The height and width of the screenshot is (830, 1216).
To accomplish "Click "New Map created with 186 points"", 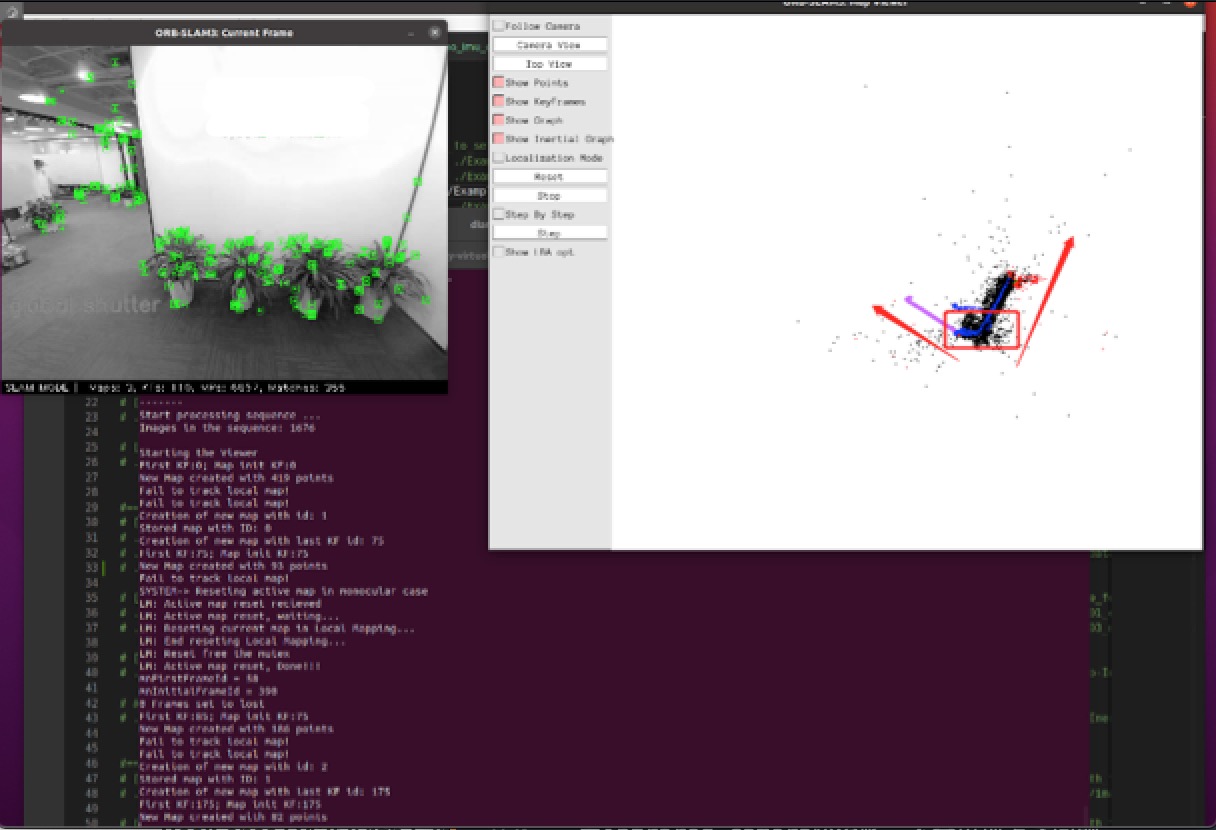I will (x=236, y=729).
